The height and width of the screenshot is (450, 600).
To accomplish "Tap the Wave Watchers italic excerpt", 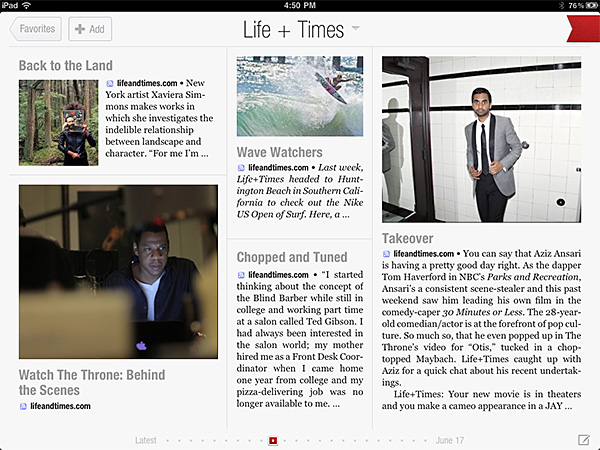I will point(300,191).
